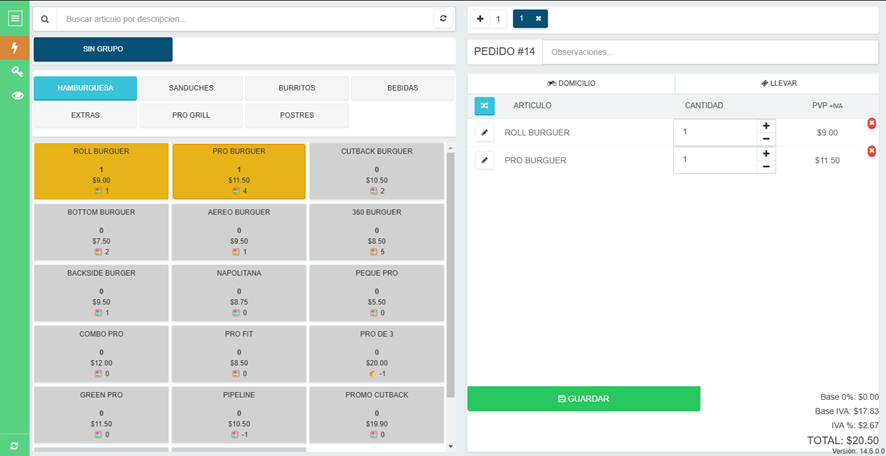
Task: Add GREEN PRO to the order
Action: [x=101, y=415]
